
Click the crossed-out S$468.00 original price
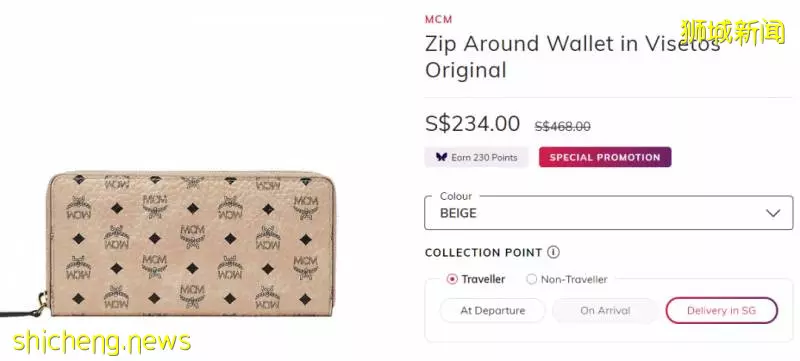(x=563, y=126)
